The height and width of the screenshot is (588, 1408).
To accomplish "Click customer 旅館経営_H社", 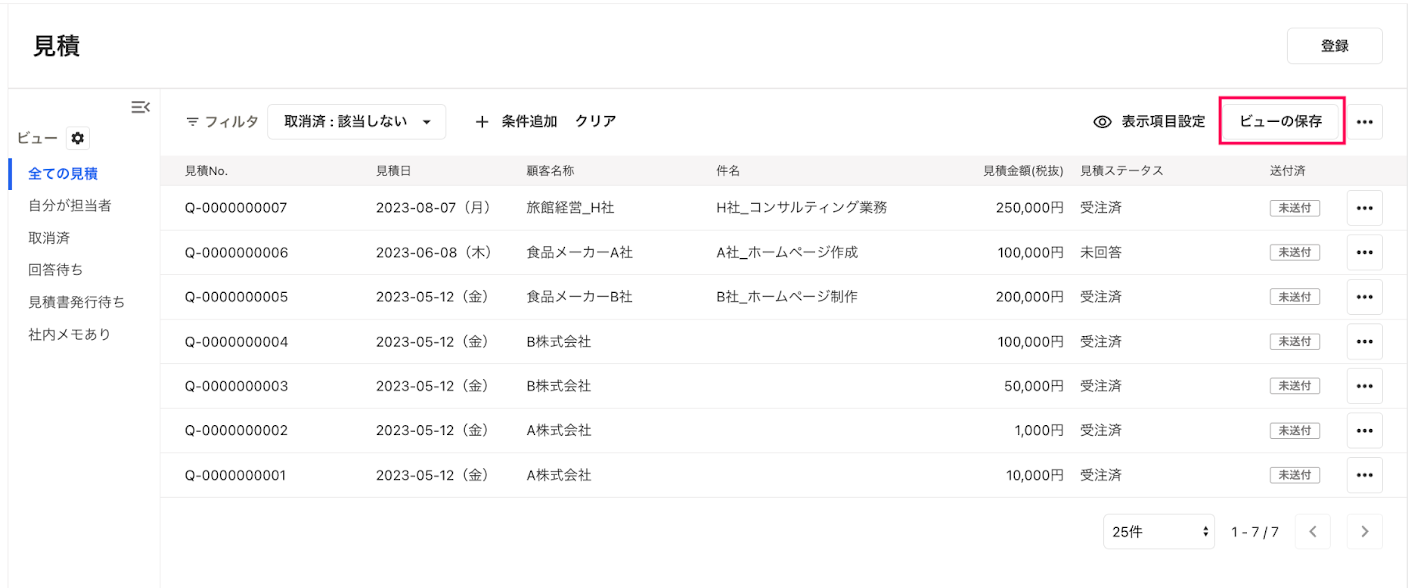I will point(569,208).
